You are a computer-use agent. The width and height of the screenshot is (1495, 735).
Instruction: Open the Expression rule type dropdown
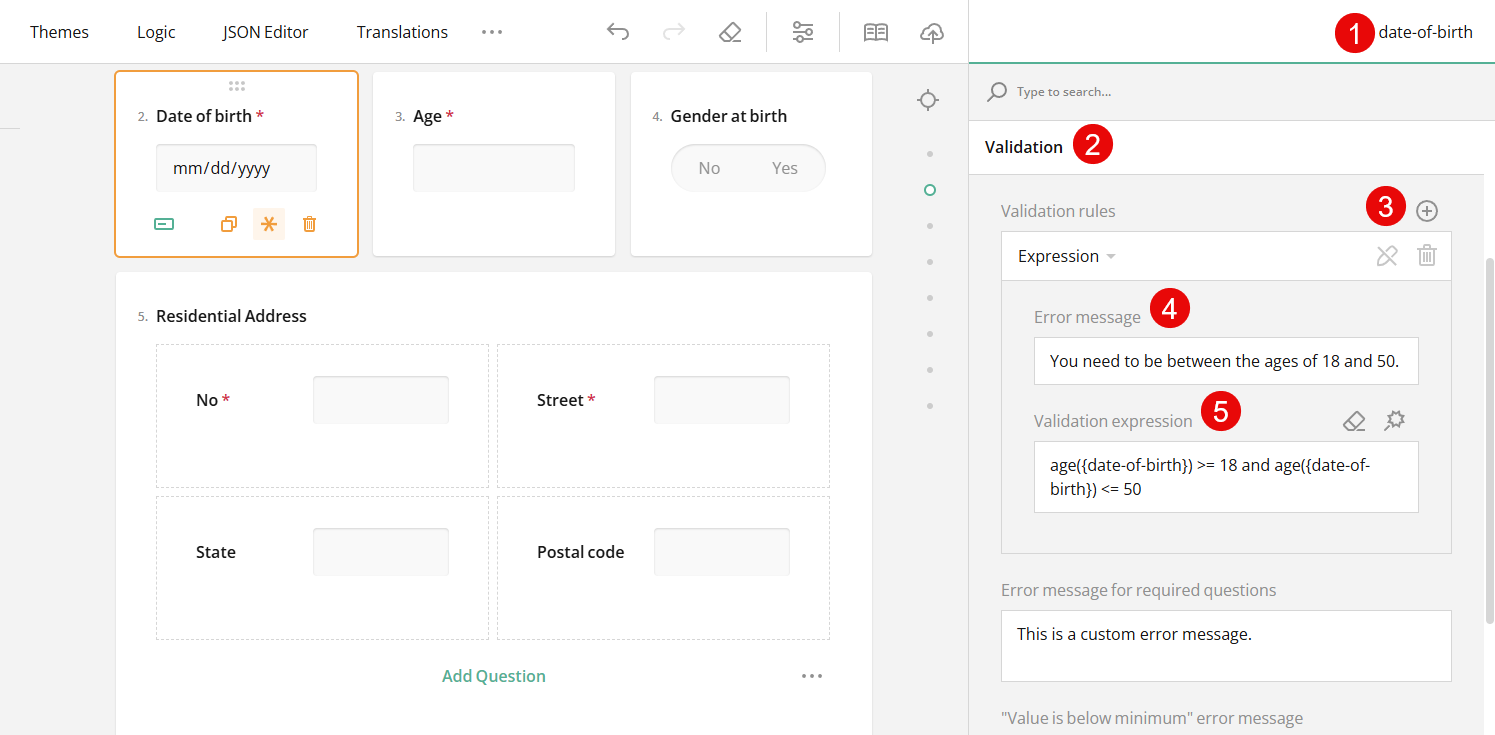[x=1066, y=255]
